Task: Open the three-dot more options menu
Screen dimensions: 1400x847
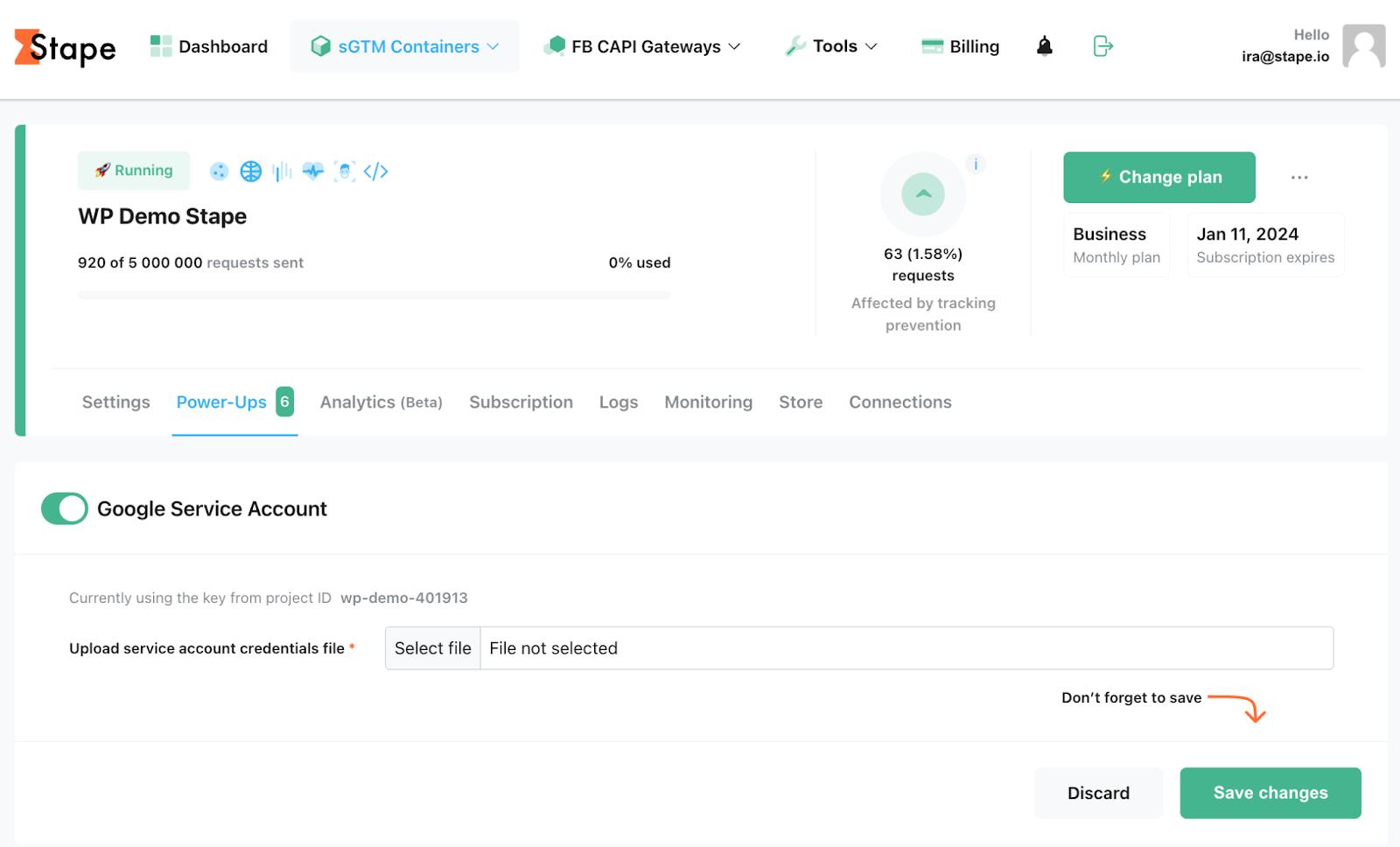Action: click(1299, 178)
